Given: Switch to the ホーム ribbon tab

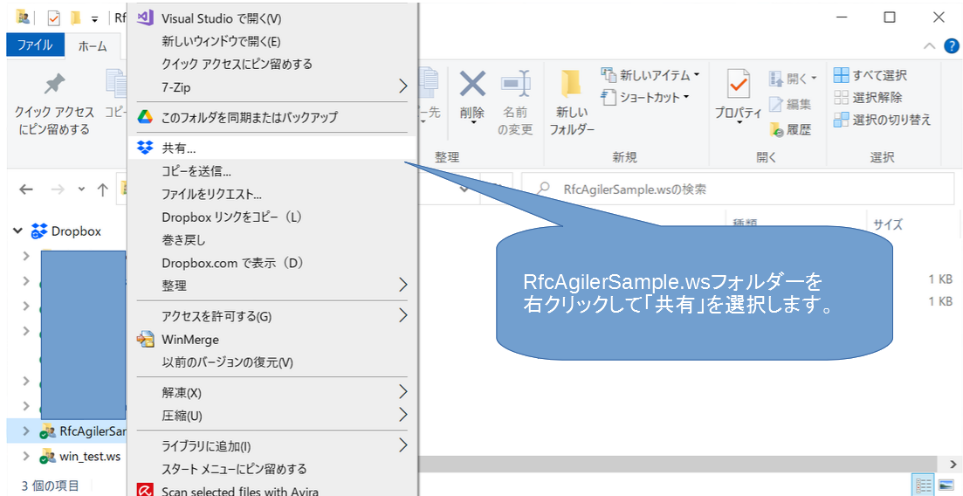Looking at the screenshot, I should click(93, 46).
